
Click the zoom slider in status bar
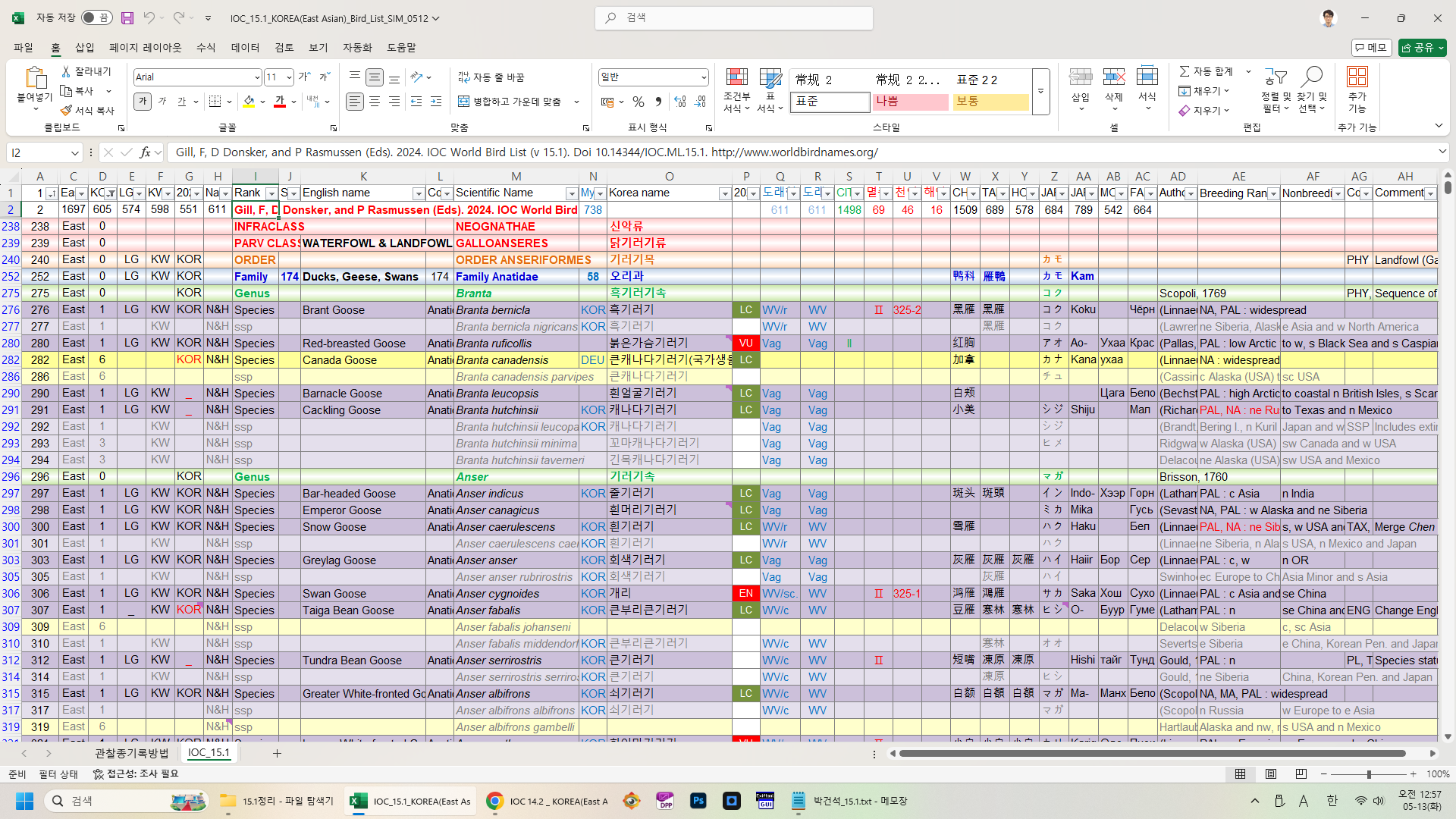(1369, 774)
